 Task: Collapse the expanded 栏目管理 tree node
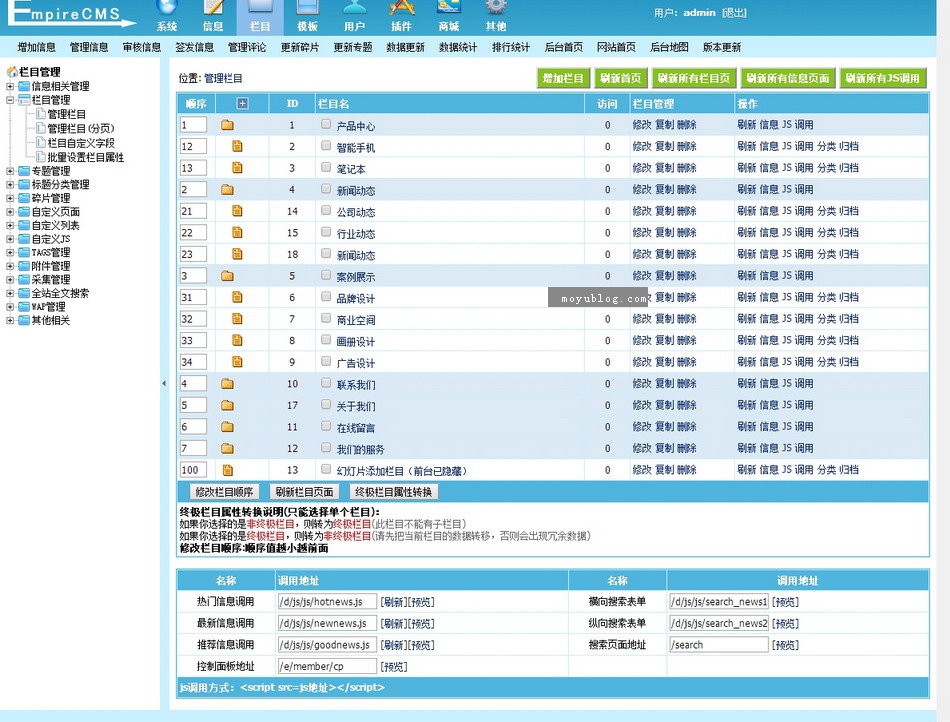(10, 100)
